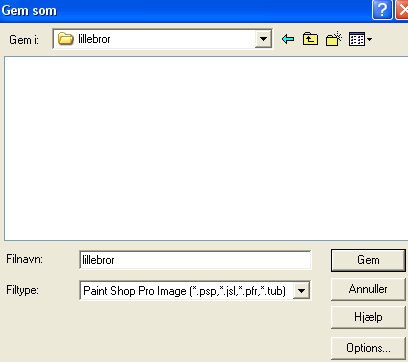
Task: Create a new folder
Action: [x=334, y=39]
